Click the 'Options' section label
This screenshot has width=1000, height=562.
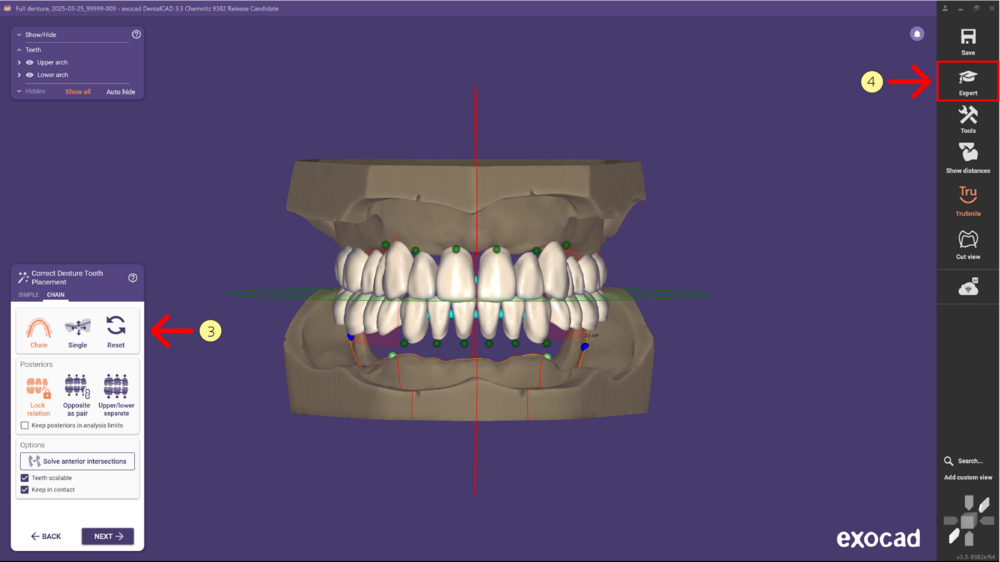pyautogui.click(x=33, y=445)
